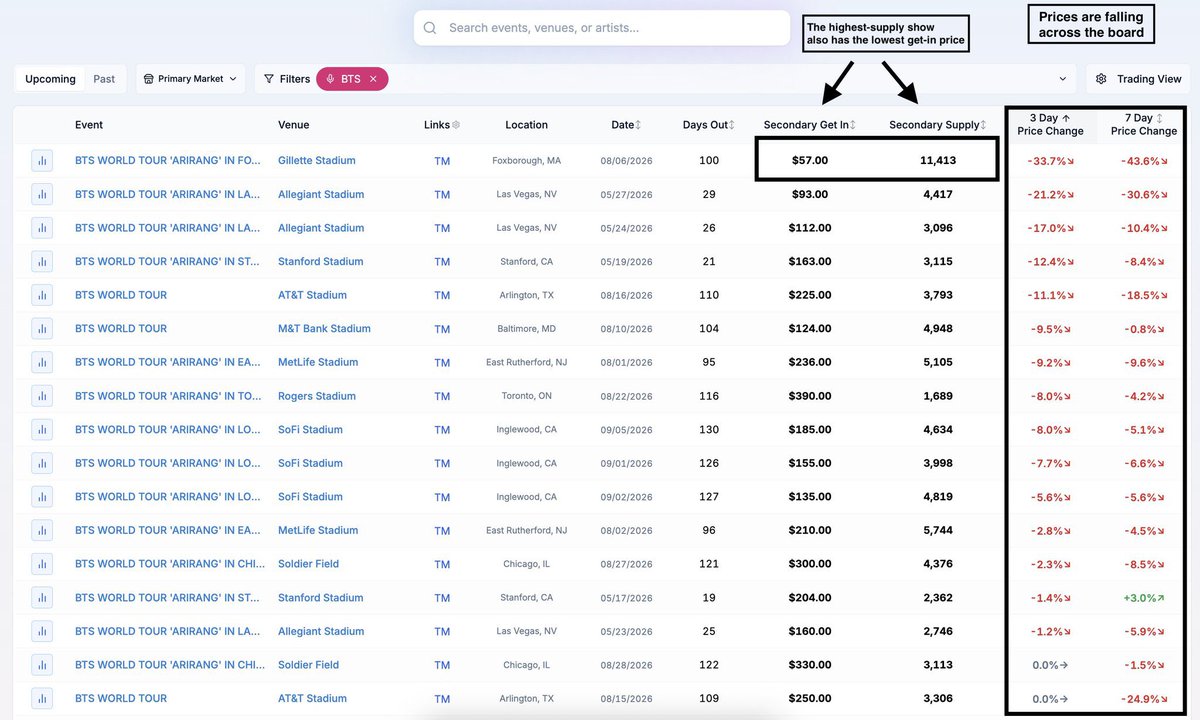Viewport: 1200px width, 720px height.
Task: Open chart icon for Stanford Stadium 05/17/2026 row
Action: click(x=42, y=598)
